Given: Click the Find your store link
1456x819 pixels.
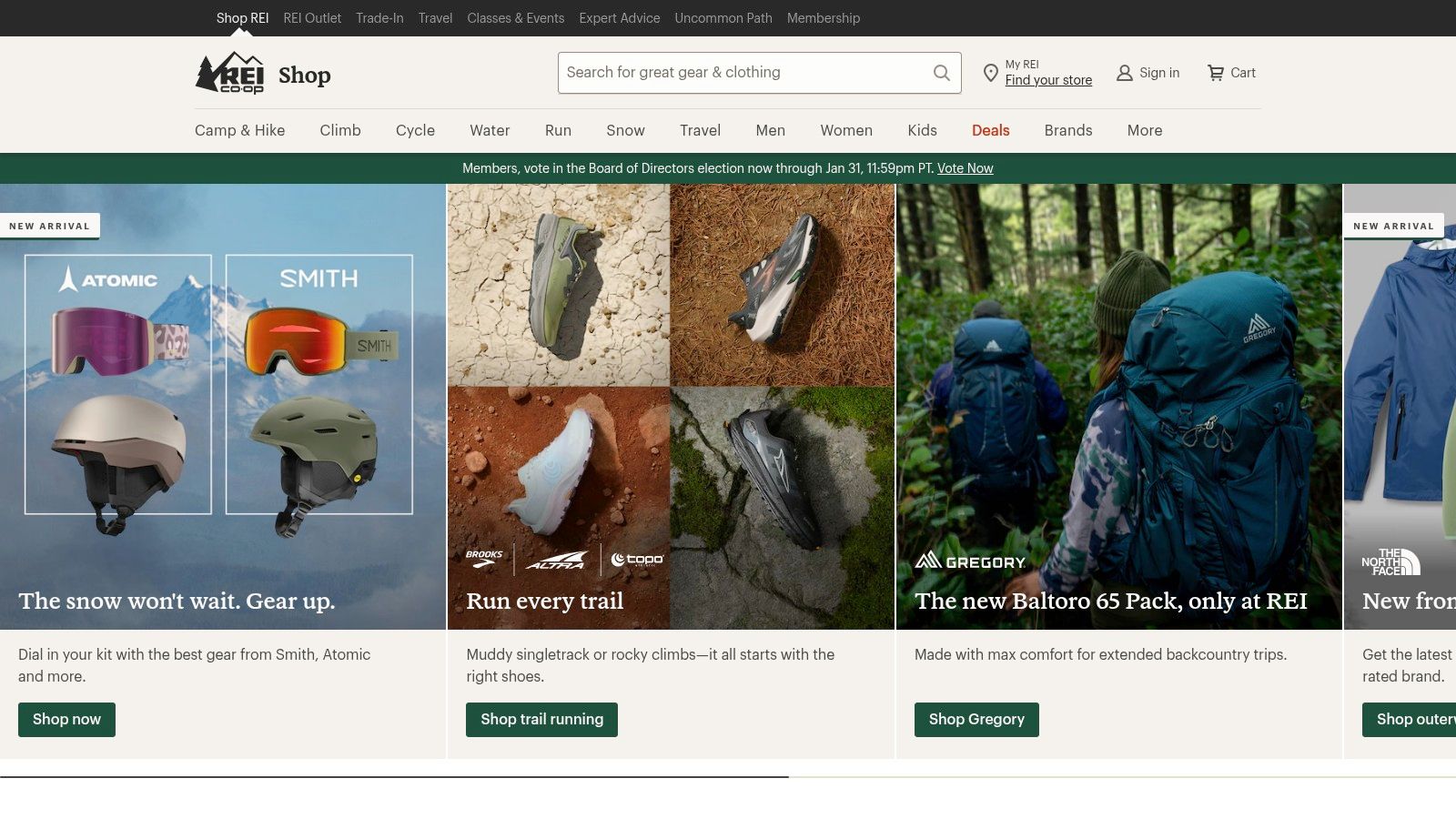Looking at the screenshot, I should 1048,80.
